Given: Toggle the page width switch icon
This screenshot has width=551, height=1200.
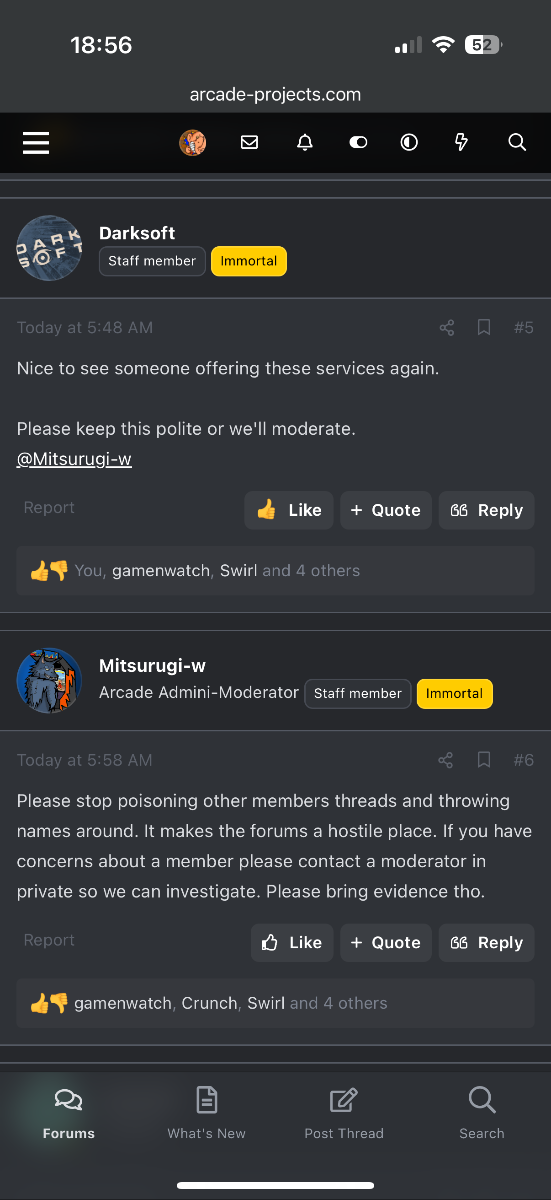Looking at the screenshot, I should [358, 143].
